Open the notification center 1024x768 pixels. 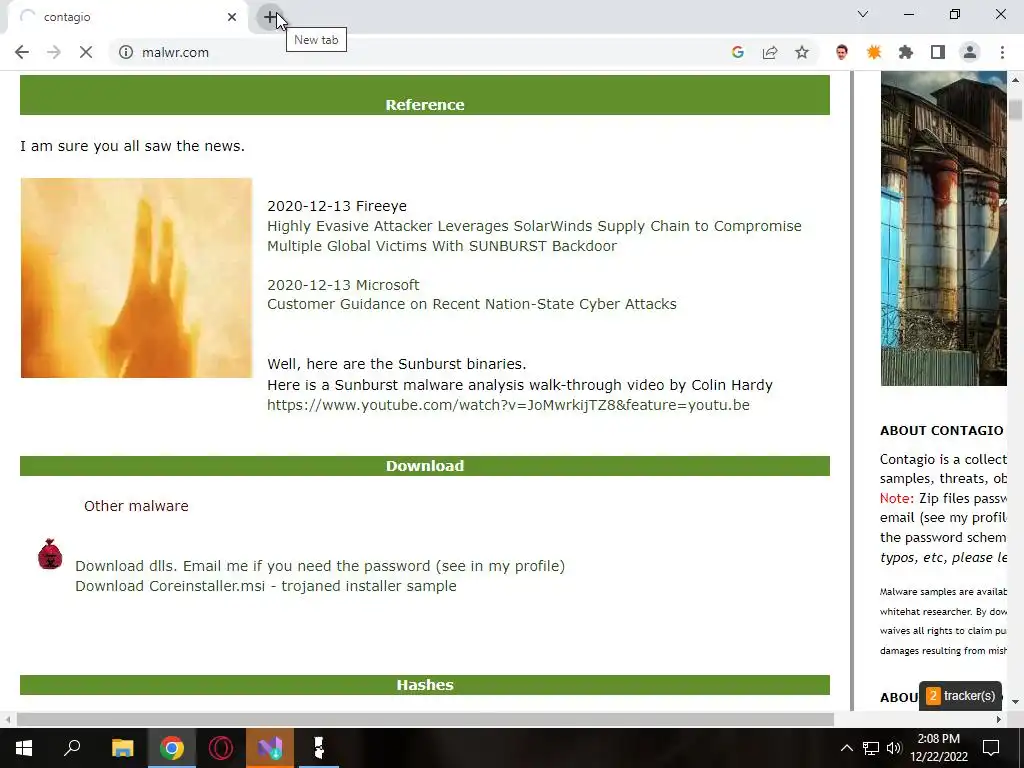point(991,748)
